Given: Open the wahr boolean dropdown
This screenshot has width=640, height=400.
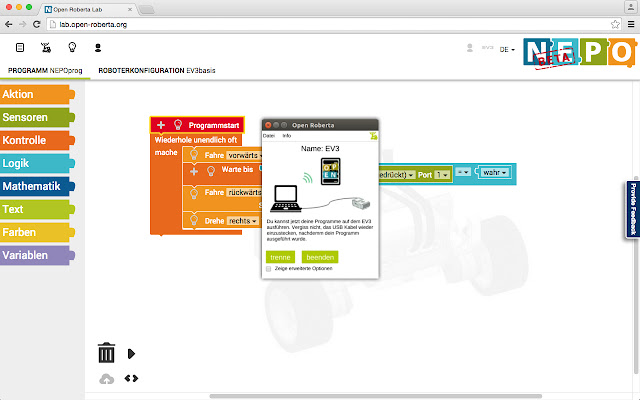Looking at the screenshot, I should [495, 173].
